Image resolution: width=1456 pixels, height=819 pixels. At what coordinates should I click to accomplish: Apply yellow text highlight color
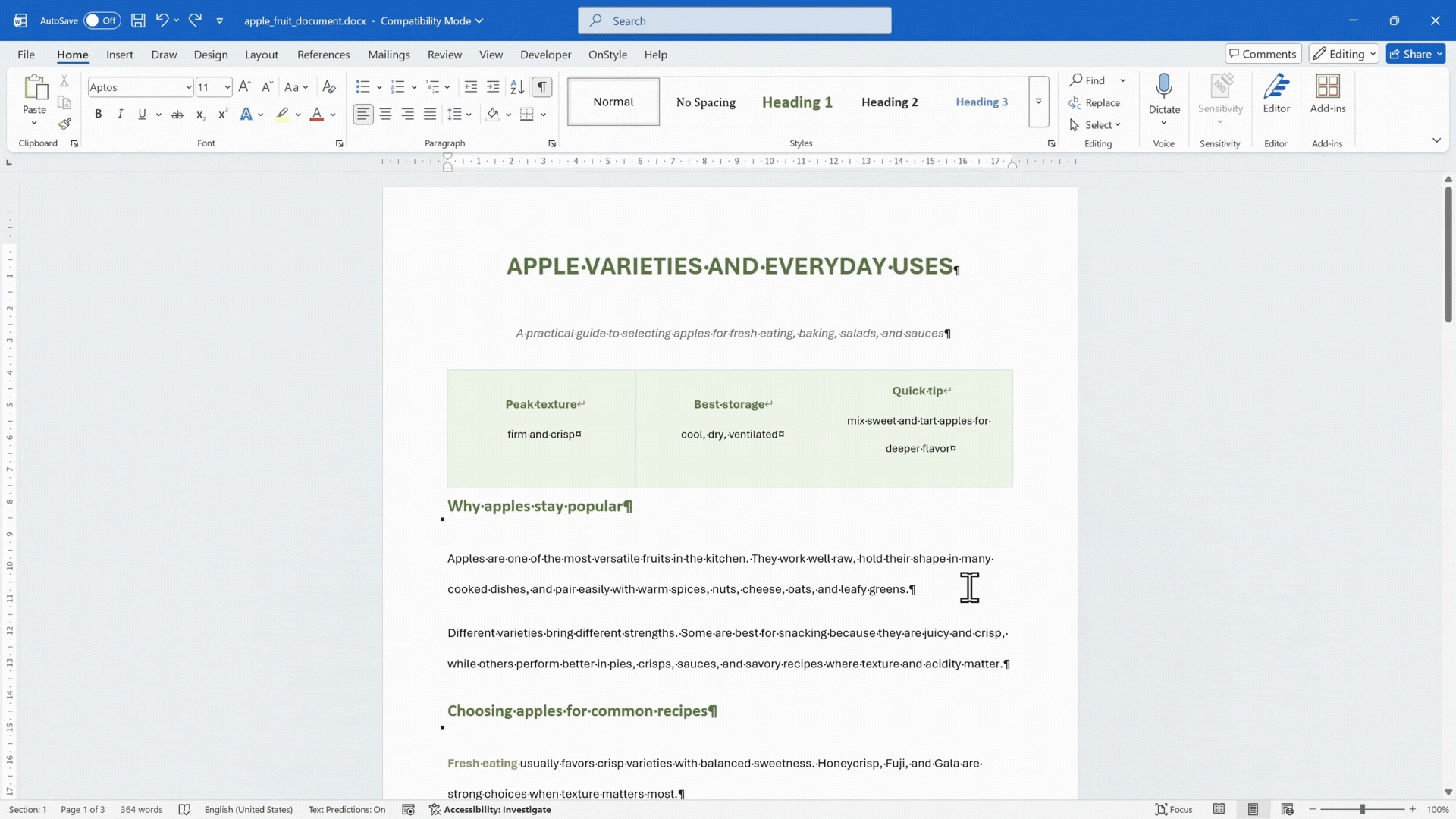click(x=282, y=115)
